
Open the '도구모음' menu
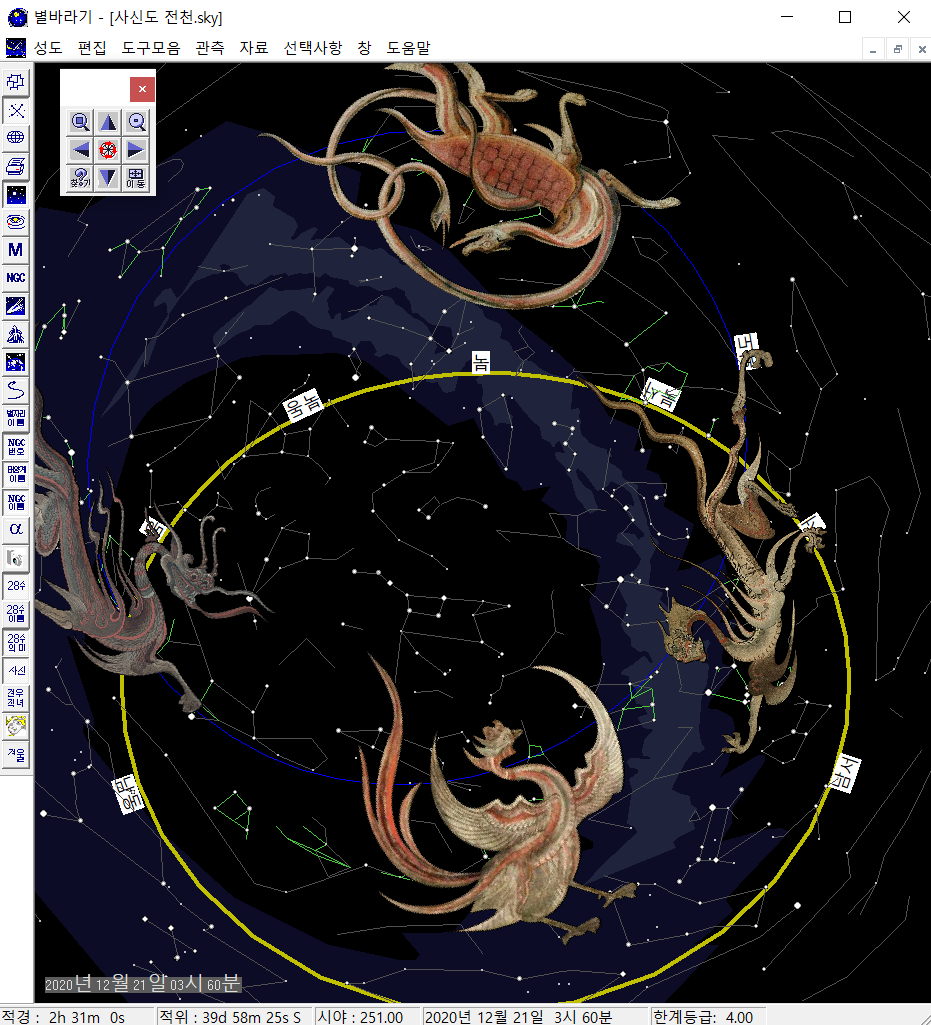(151, 48)
